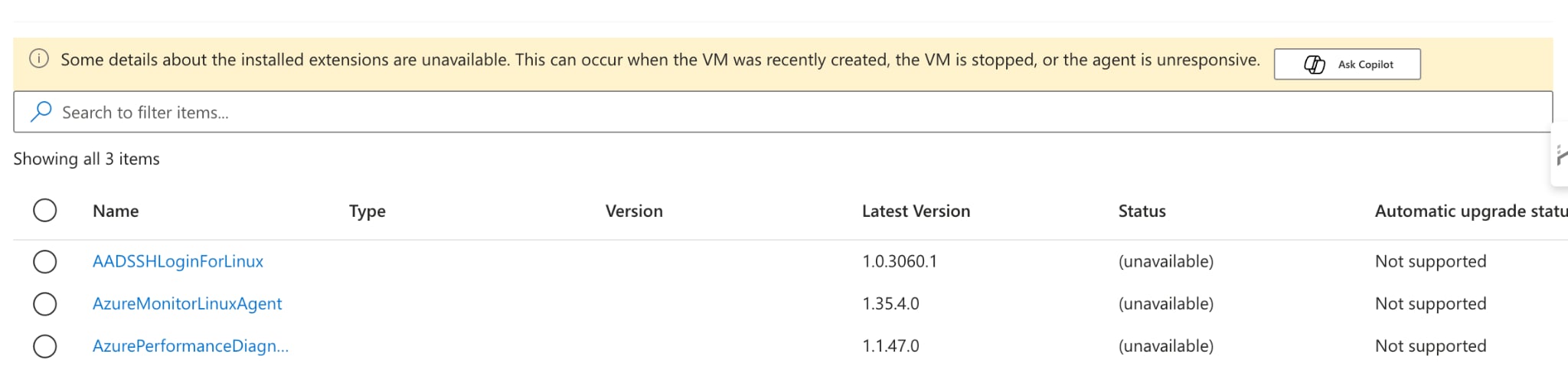The image size is (1568, 390).
Task: Sort by the Type column header
Action: 367,211
